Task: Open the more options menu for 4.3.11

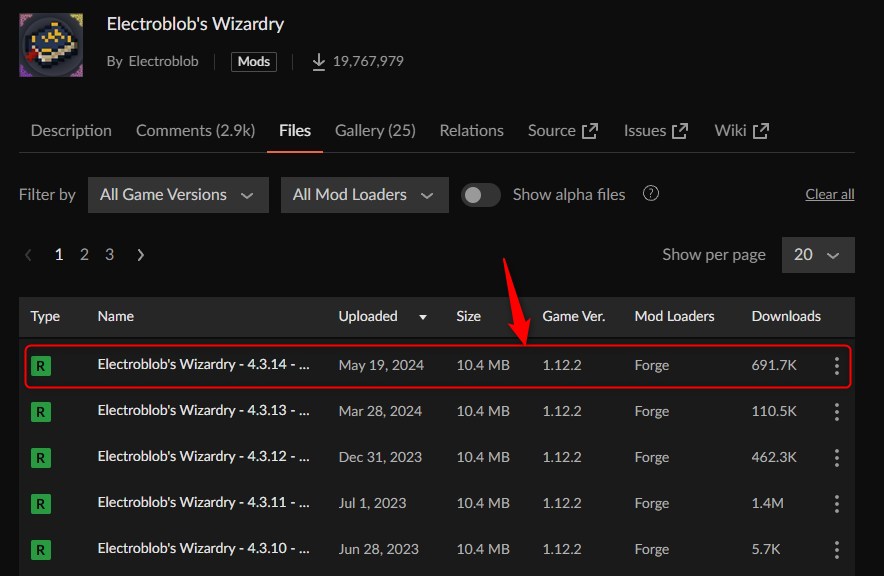Action: 837,504
